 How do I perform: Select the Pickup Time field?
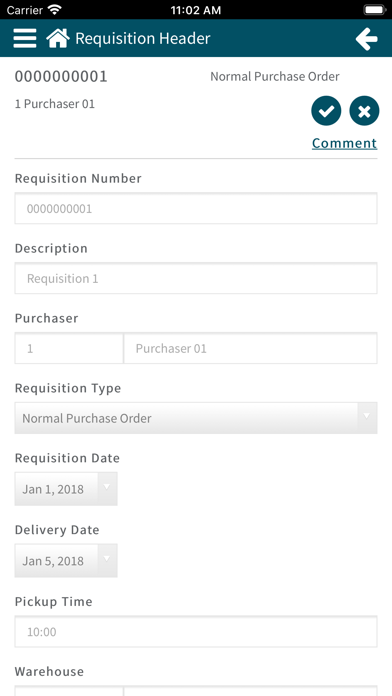click(x=196, y=631)
